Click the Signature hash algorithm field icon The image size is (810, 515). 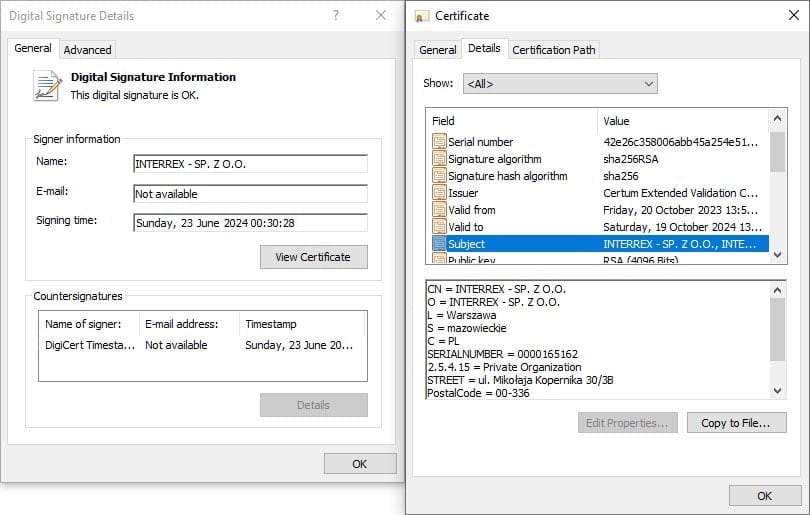tap(439, 176)
